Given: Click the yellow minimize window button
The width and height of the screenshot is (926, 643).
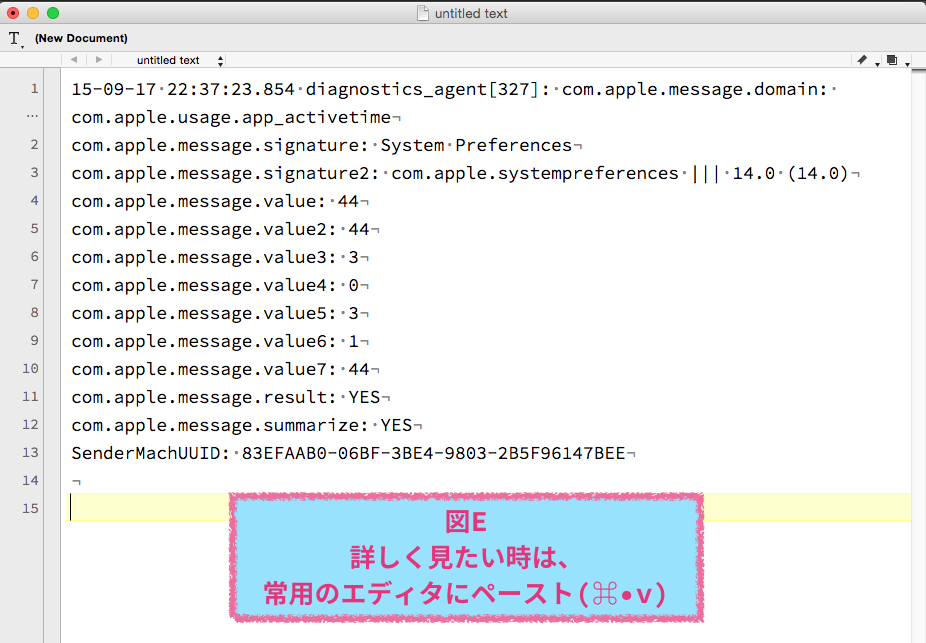Looking at the screenshot, I should [33, 13].
